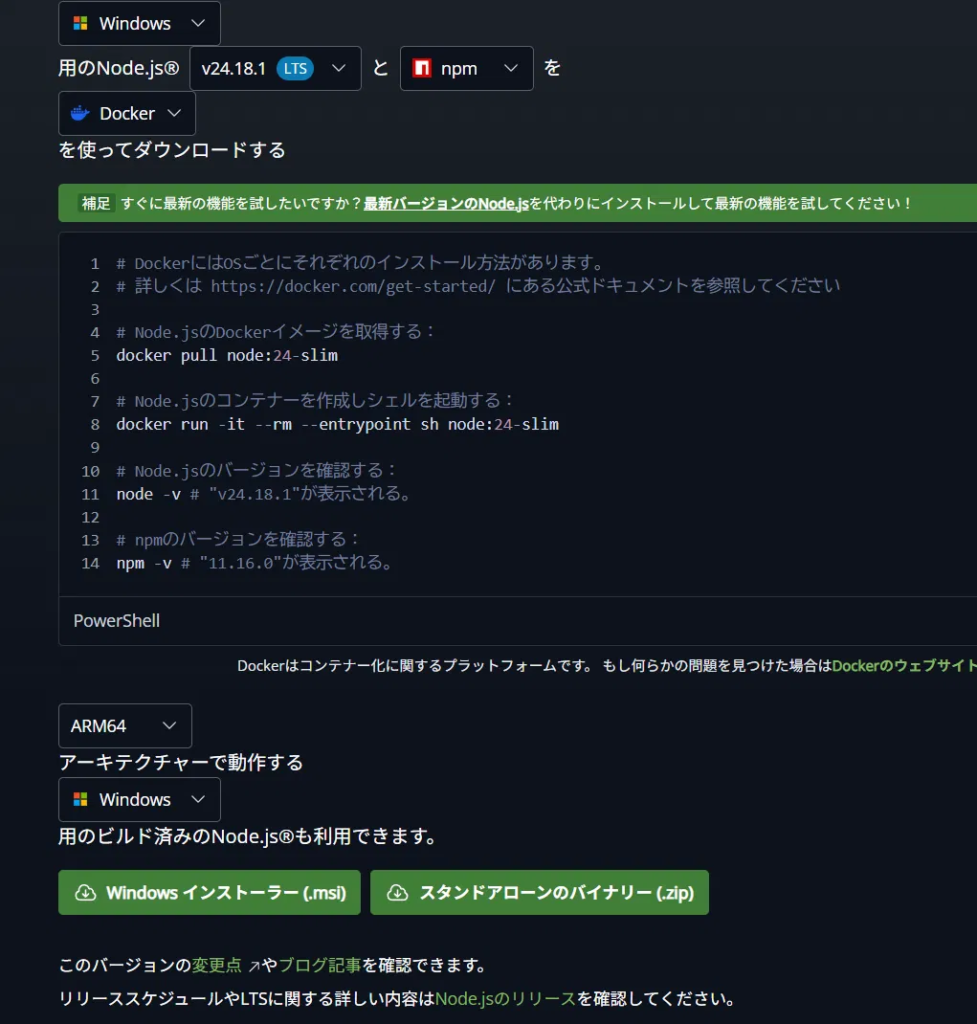Open the 最新バージョンのNode.js link

pos(446,204)
